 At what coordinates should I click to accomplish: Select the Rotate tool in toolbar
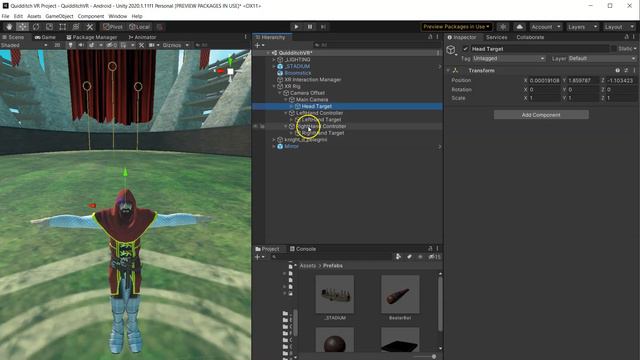click(x=36, y=27)
